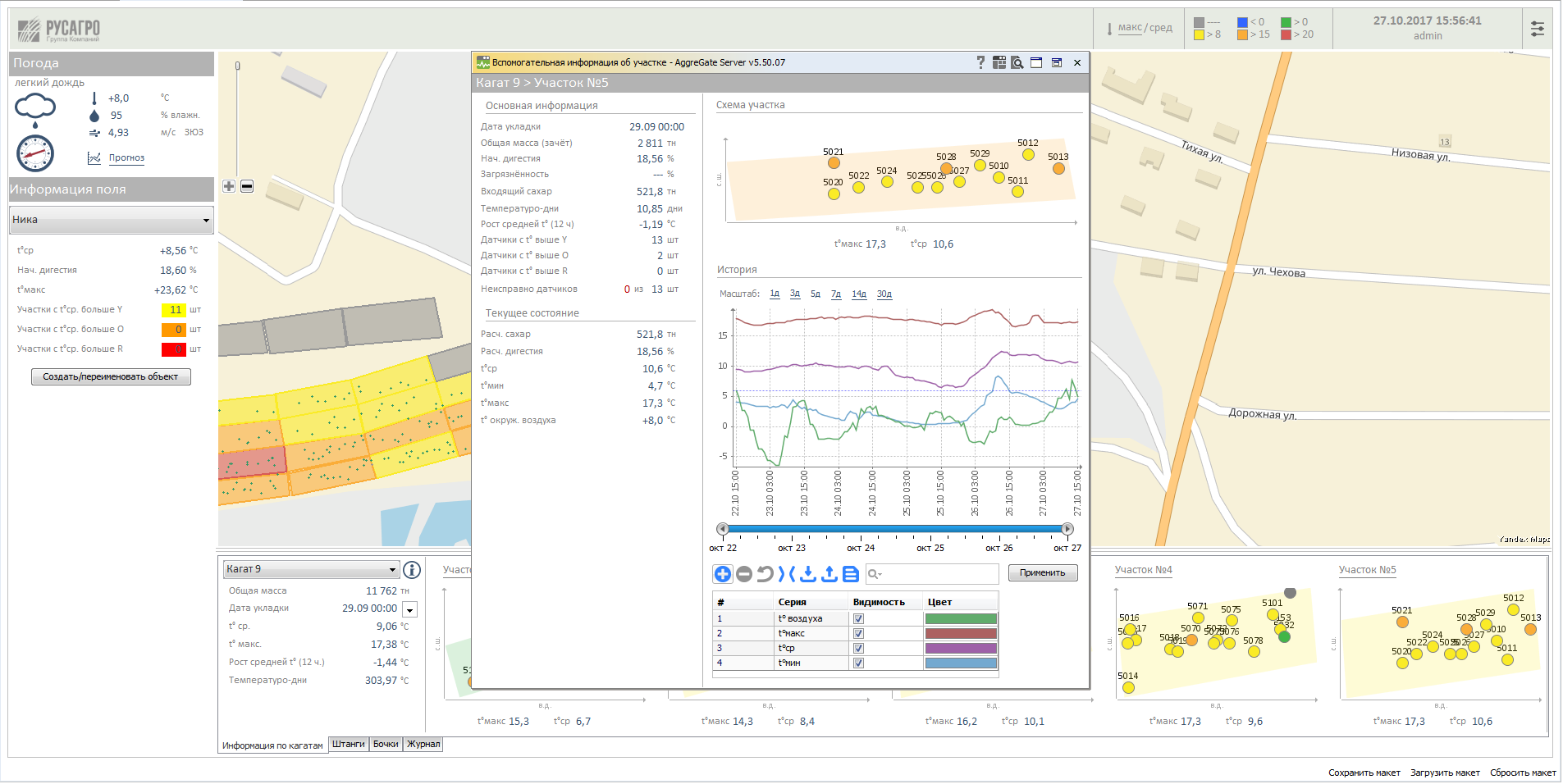Click Сбросить макет link

coord(1523,773)
